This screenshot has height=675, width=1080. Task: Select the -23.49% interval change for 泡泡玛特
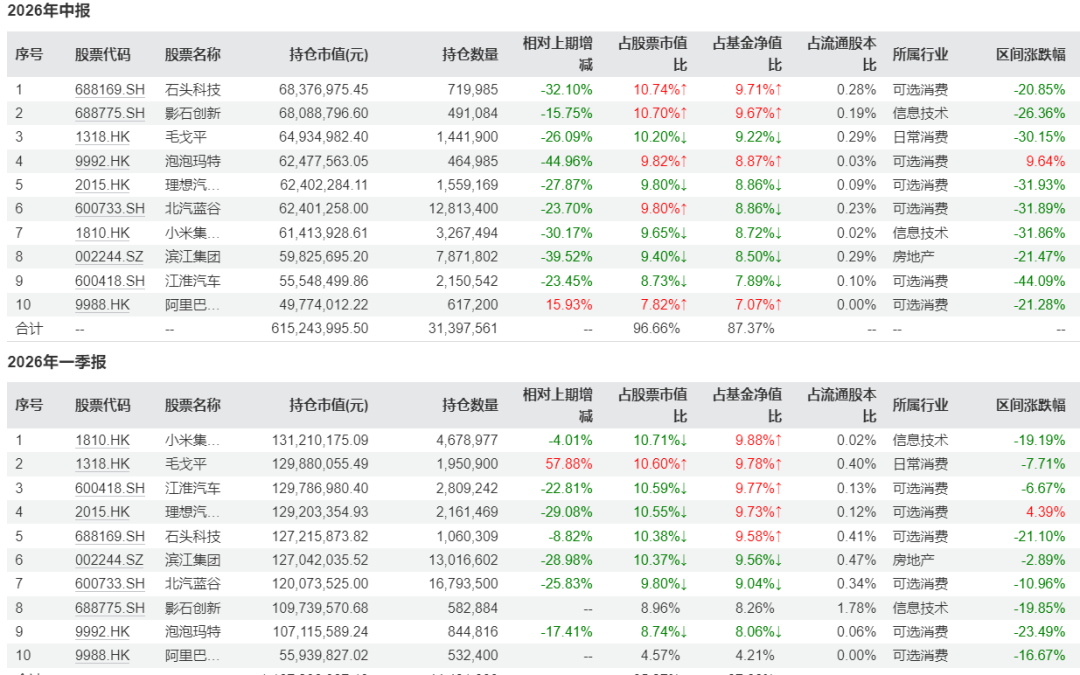click(x=1039, y=632)
